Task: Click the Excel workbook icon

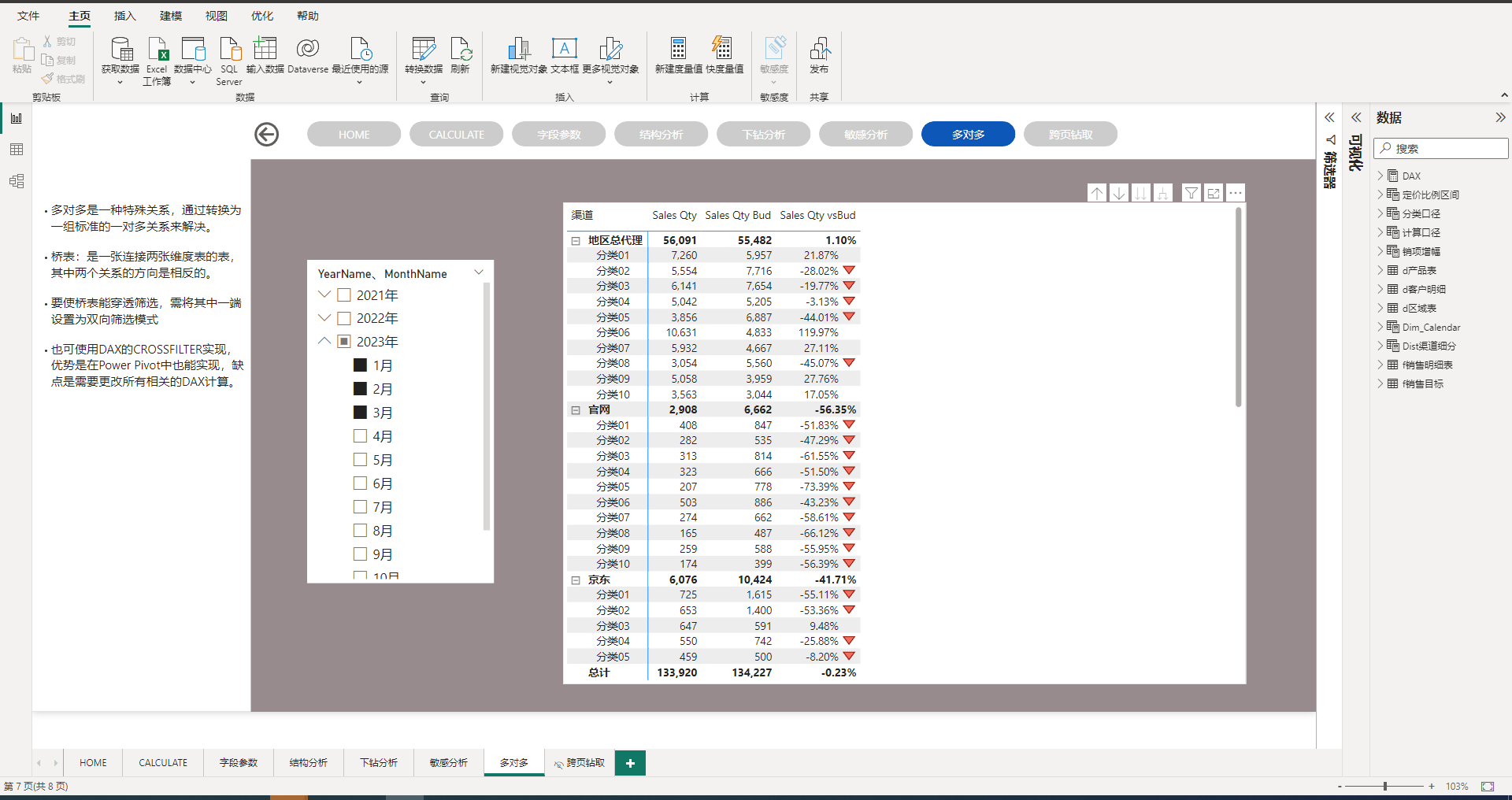Action: [x=157, y=50]
